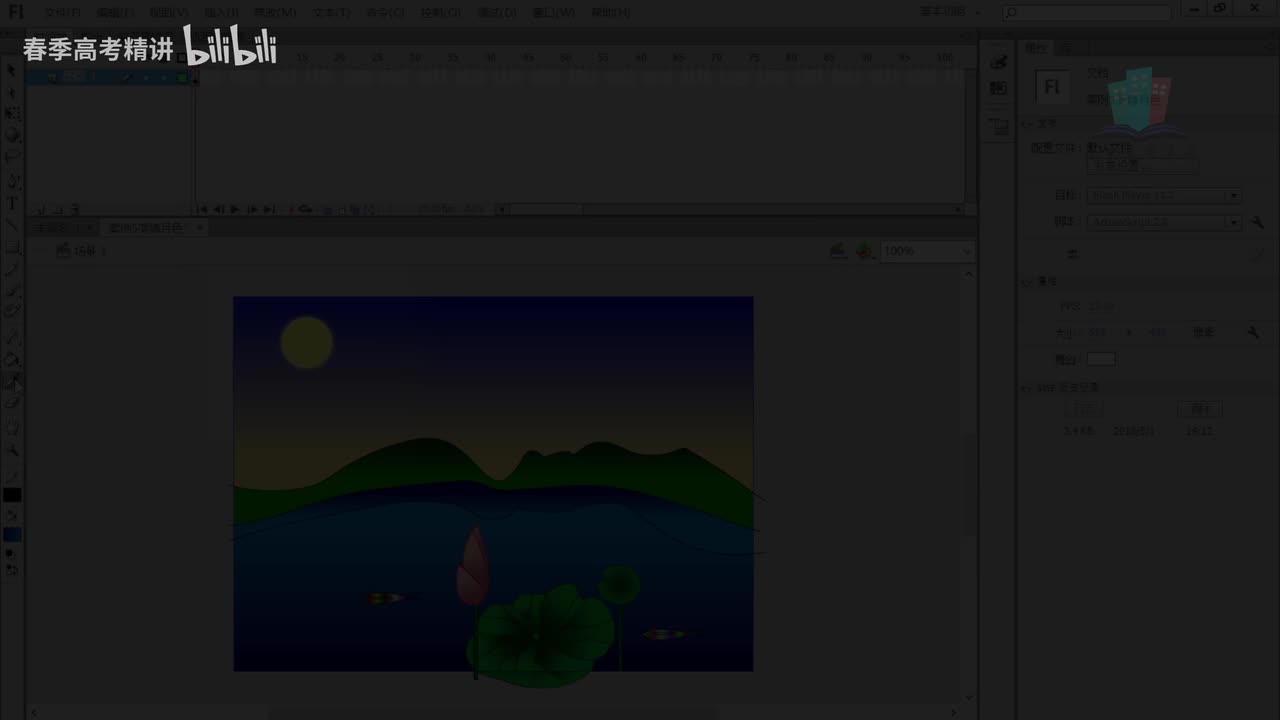Screen dimensions: 1280x720
Task: Open the Flash Player target dropdown
Action: coord(1164,196)
